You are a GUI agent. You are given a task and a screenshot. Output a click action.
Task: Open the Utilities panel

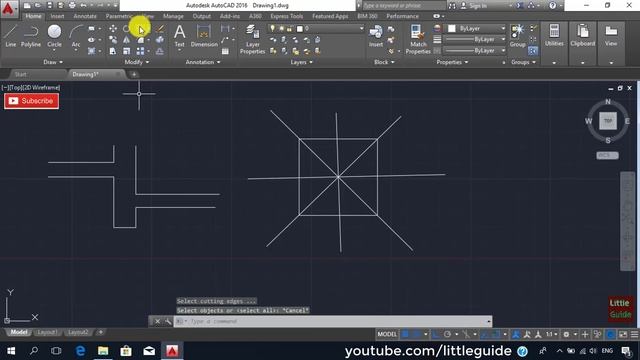pos(554,36)
